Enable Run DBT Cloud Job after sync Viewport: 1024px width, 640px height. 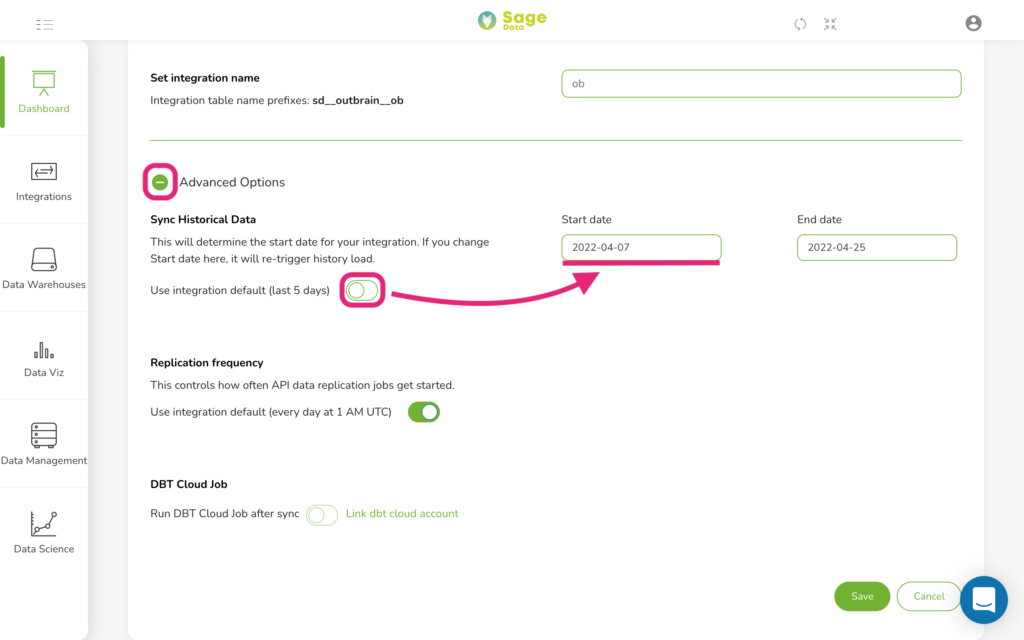321,515
